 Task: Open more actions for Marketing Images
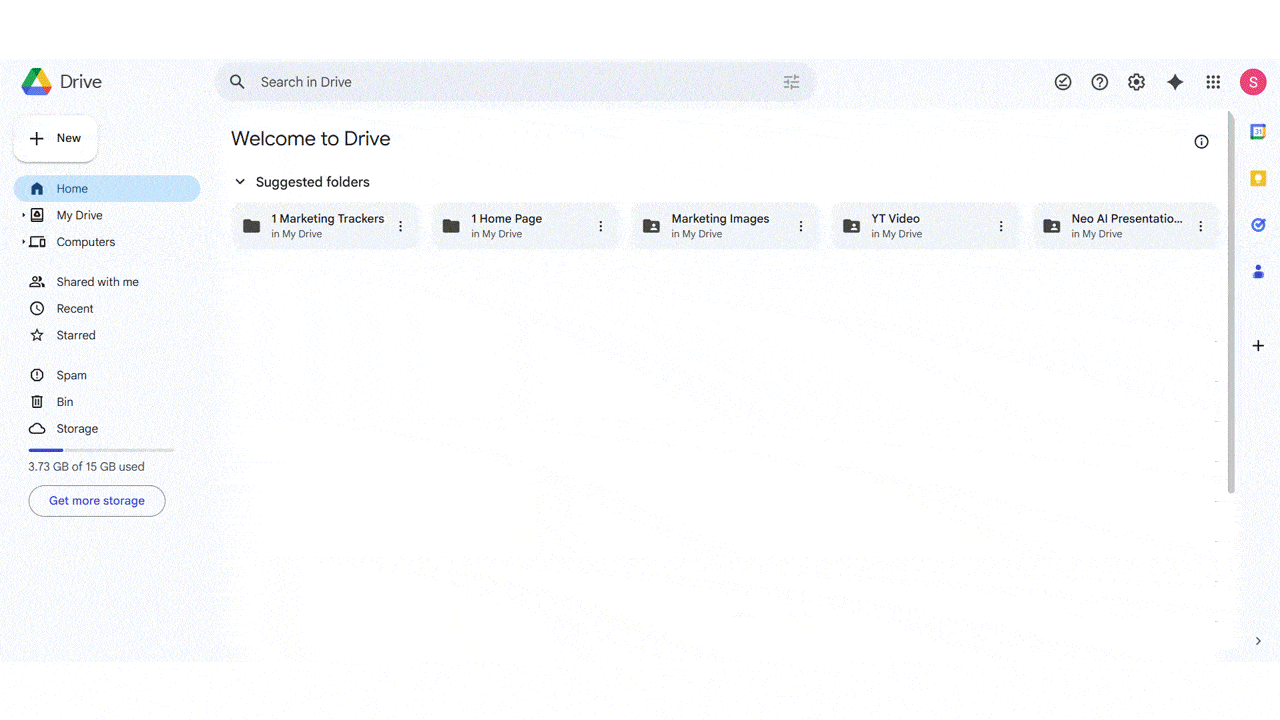801,226
